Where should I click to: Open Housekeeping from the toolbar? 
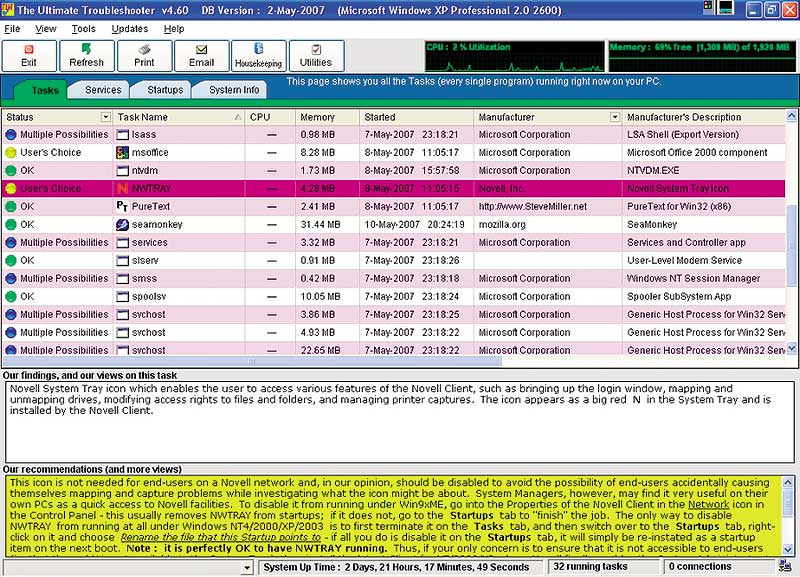coord(259,56)
